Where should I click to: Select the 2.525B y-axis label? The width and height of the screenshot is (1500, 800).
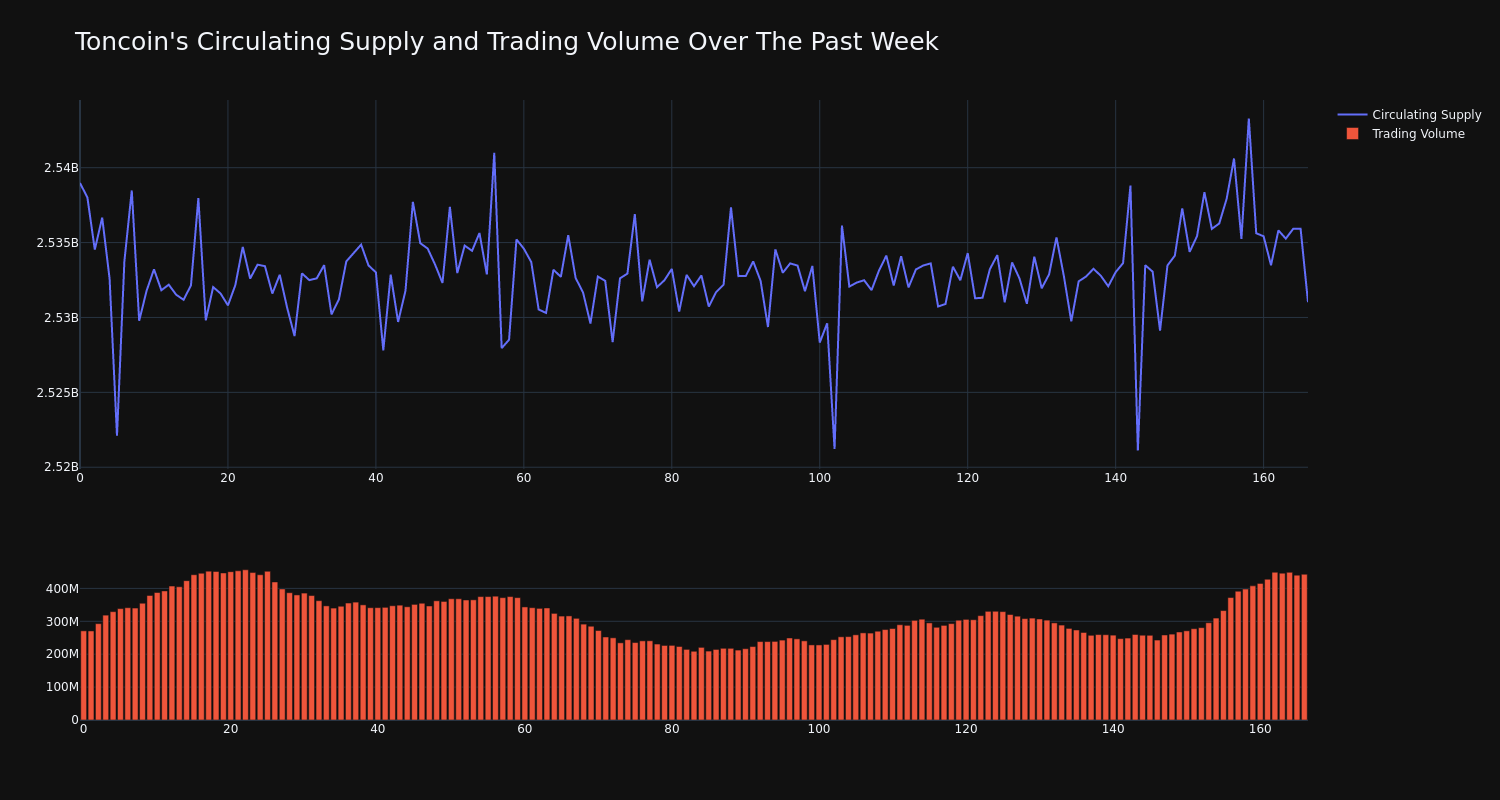tap(57, 393)
